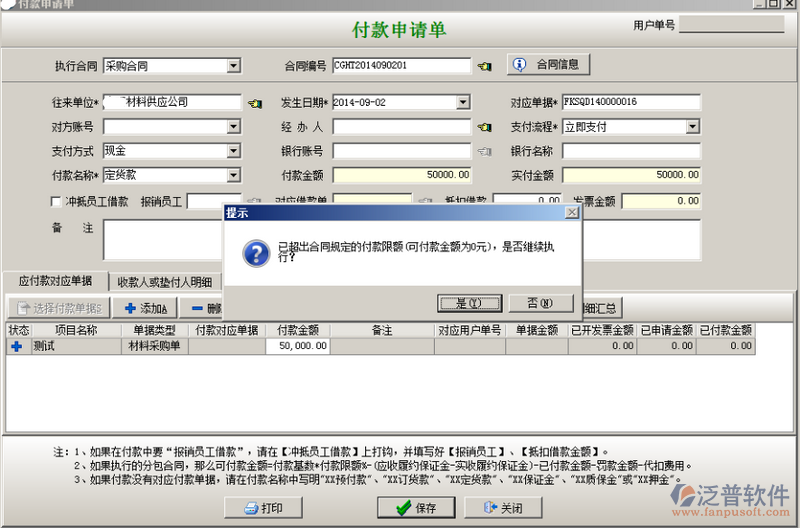Expand the 支付流程 dropdown showing 立即支付
The width and height of the screenshot is (800, 528).
tap(692, 127)
